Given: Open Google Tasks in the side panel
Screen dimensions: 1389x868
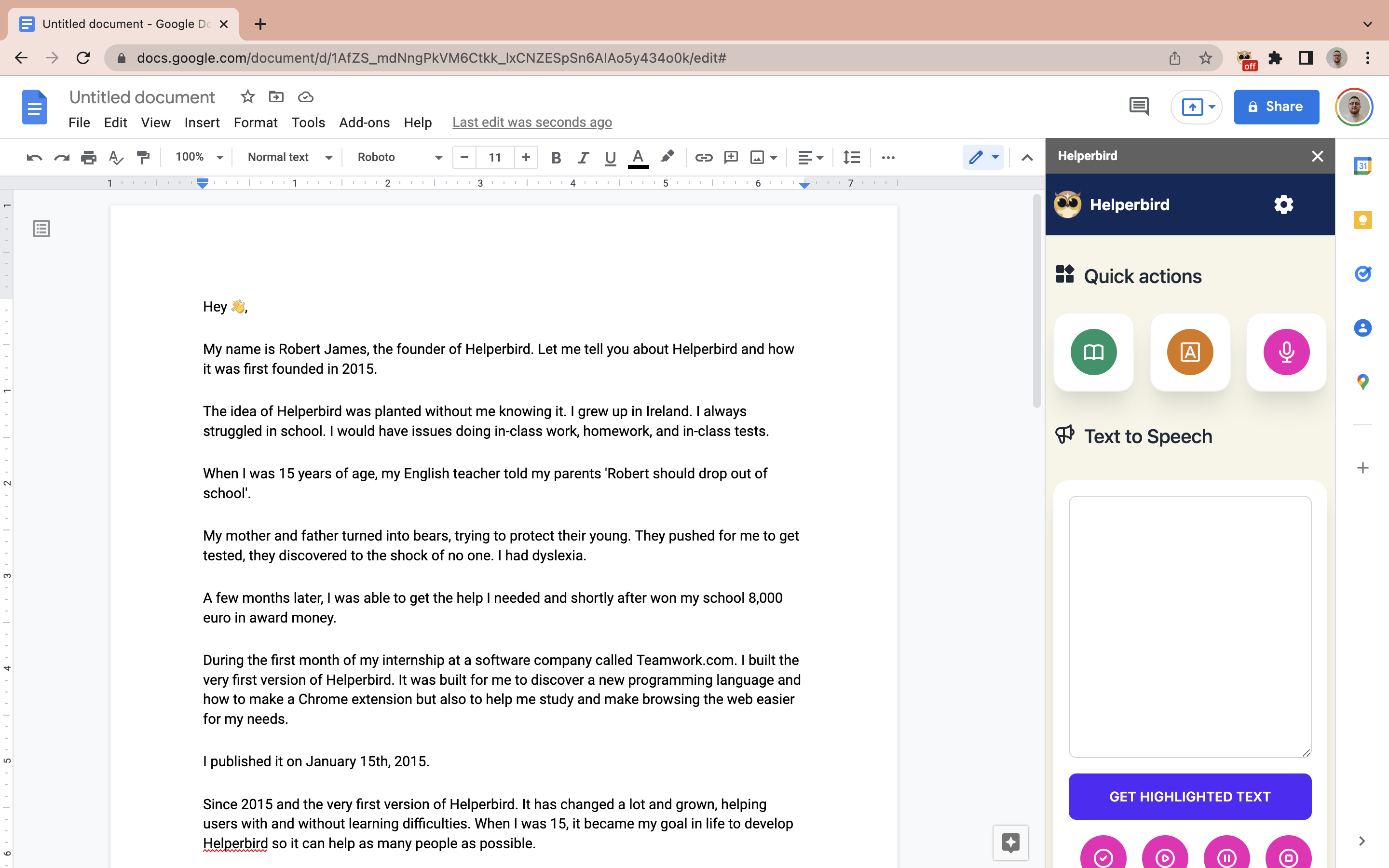Looking at the screenshot, I should point(1362,274).
